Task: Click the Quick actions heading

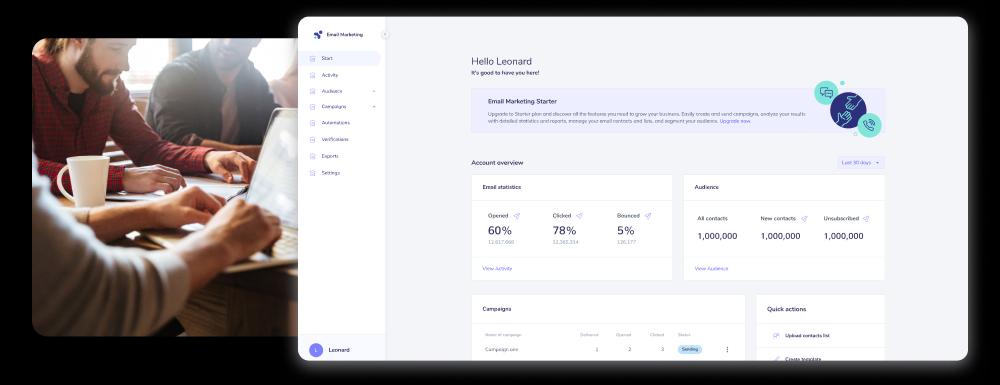Action: [x=786, y=309]
